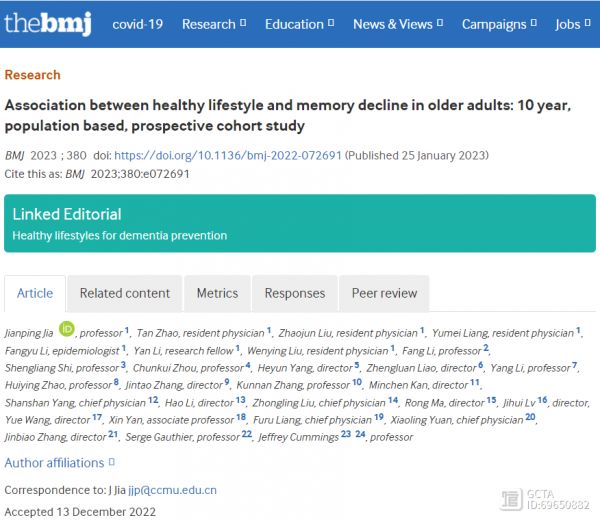Click the jjp@ccmu.edu.cn email link
Viewport: 600px width, 520px height.
pos(172,490)
